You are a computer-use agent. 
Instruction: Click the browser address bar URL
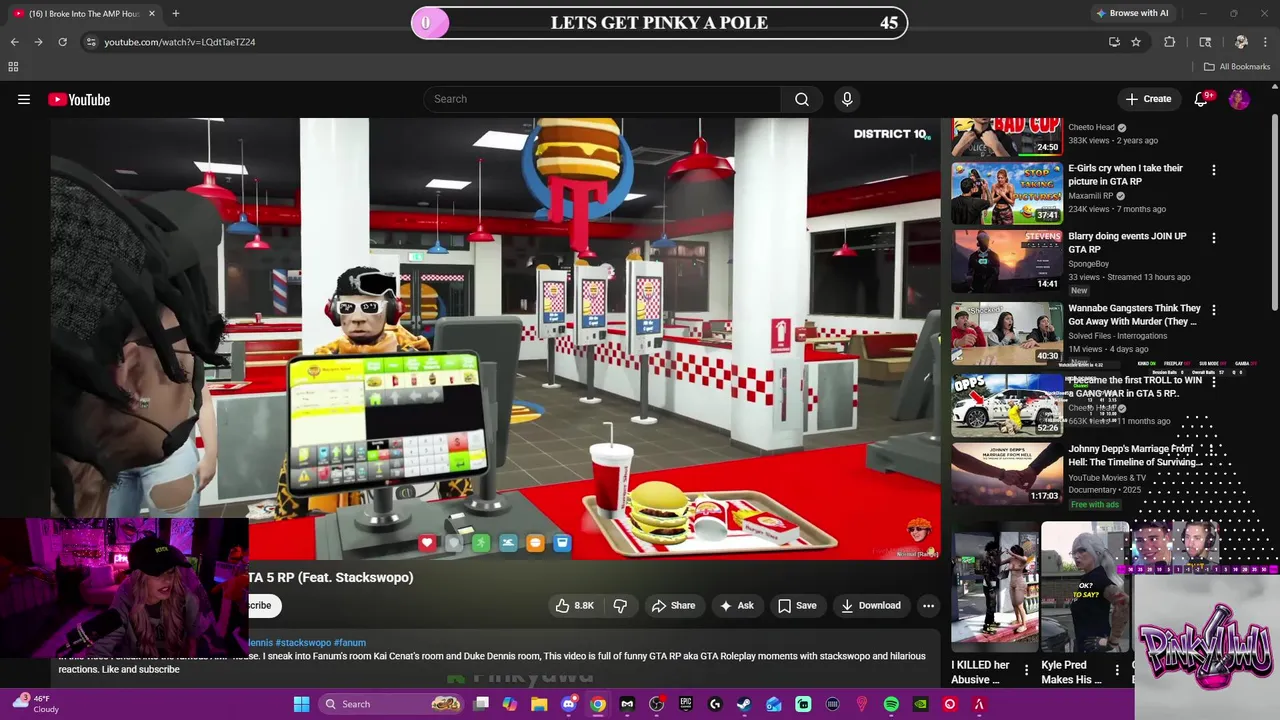pos(180,42)
